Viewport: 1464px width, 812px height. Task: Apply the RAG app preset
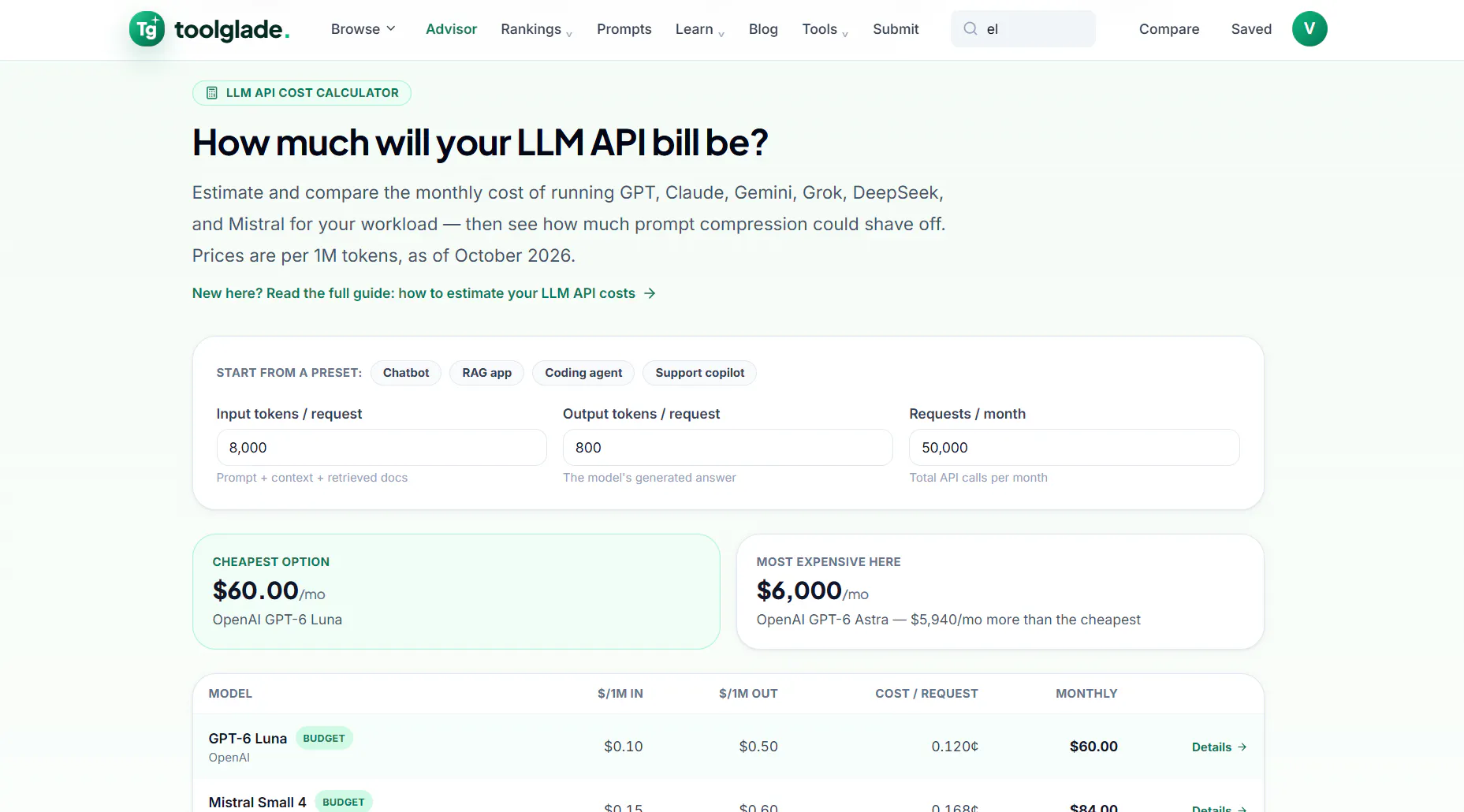click(x=486, y=373)
